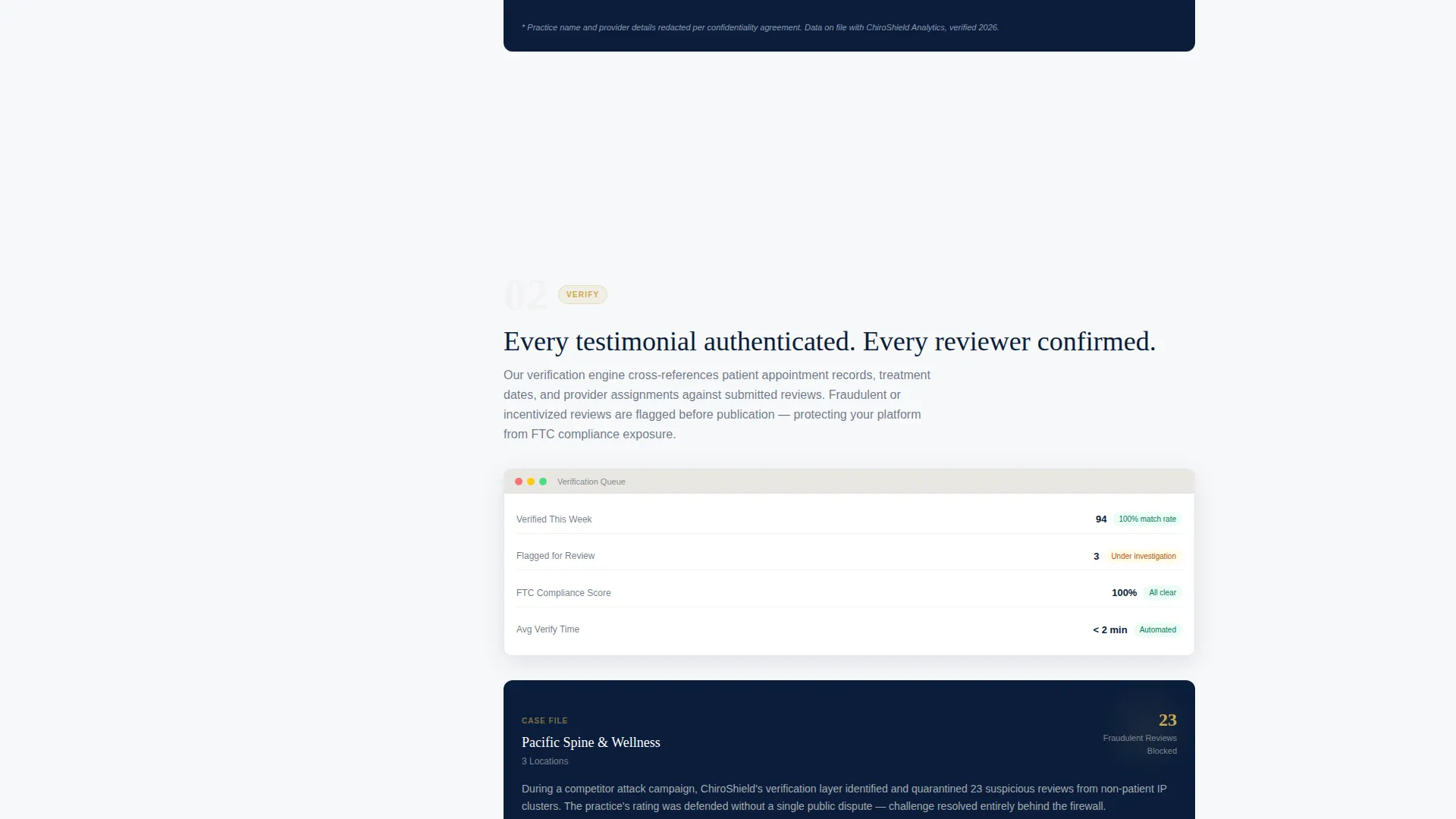
Task: Click the Flagged for Review row label
Action: 556,556
